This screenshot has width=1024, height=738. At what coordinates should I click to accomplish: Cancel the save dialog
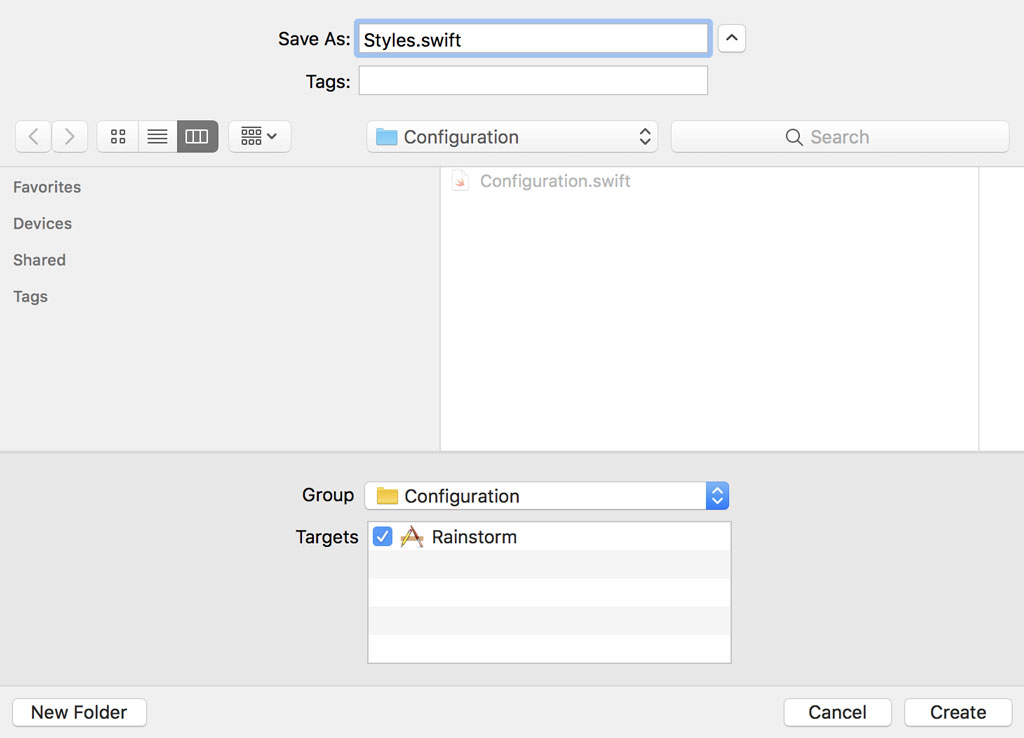tap(837, 712)
